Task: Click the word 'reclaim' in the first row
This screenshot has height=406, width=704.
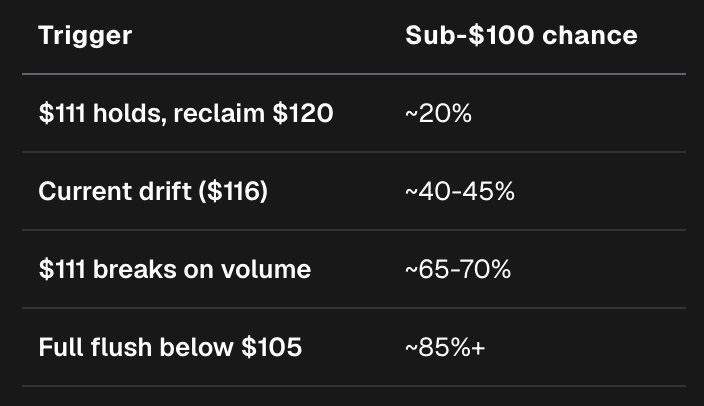Action: click(x=219, y=113)
